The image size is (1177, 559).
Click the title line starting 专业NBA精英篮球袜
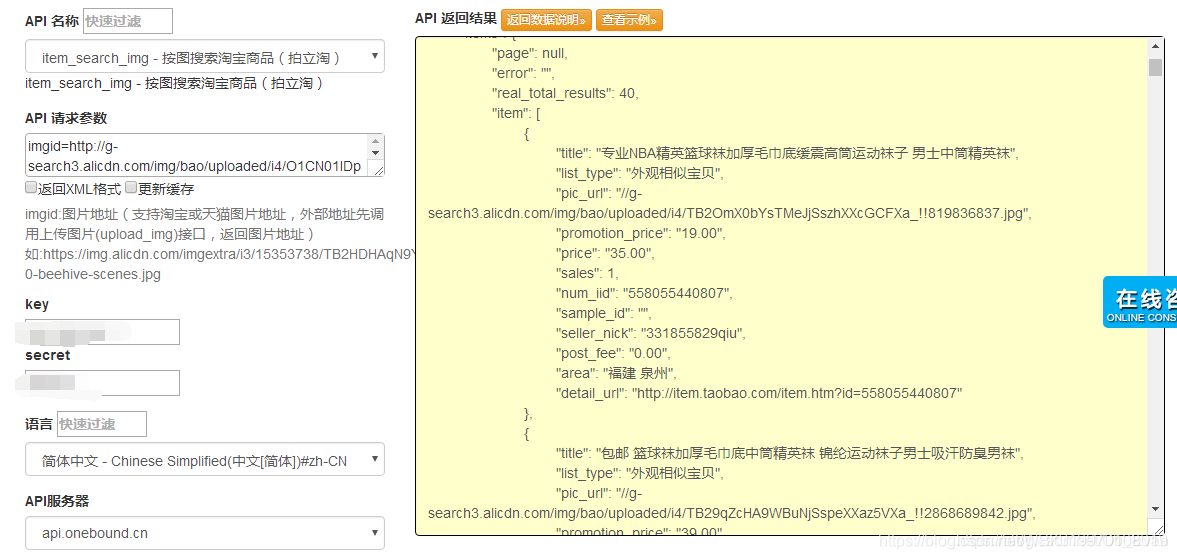[x=787, y=153]
